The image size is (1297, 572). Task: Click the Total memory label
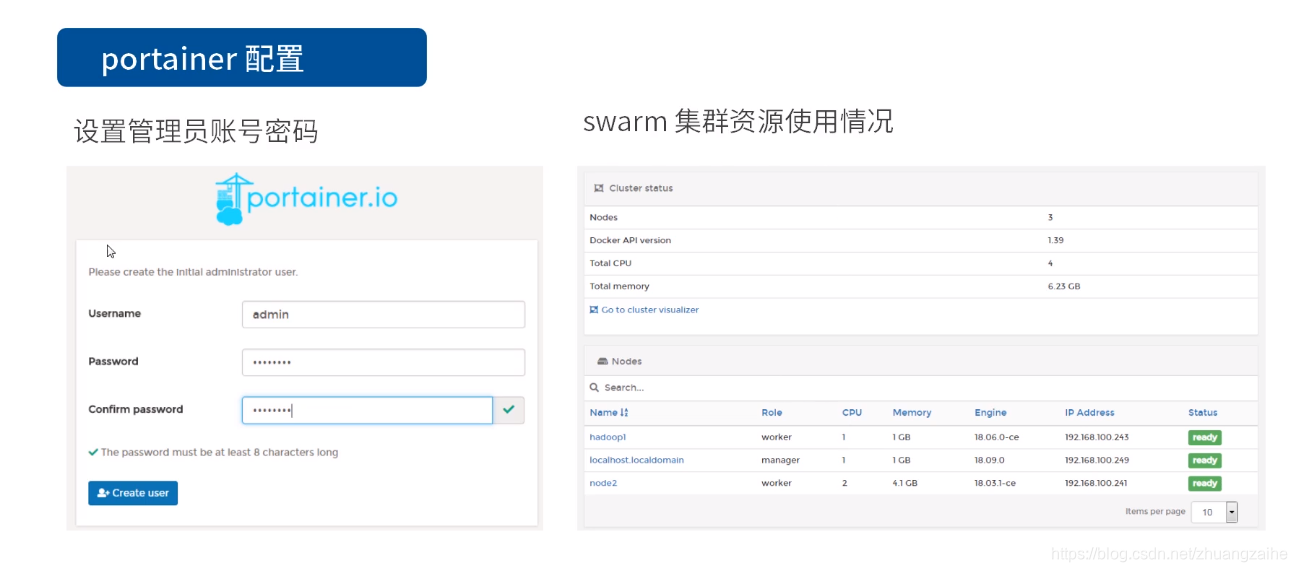click(619, 286)
